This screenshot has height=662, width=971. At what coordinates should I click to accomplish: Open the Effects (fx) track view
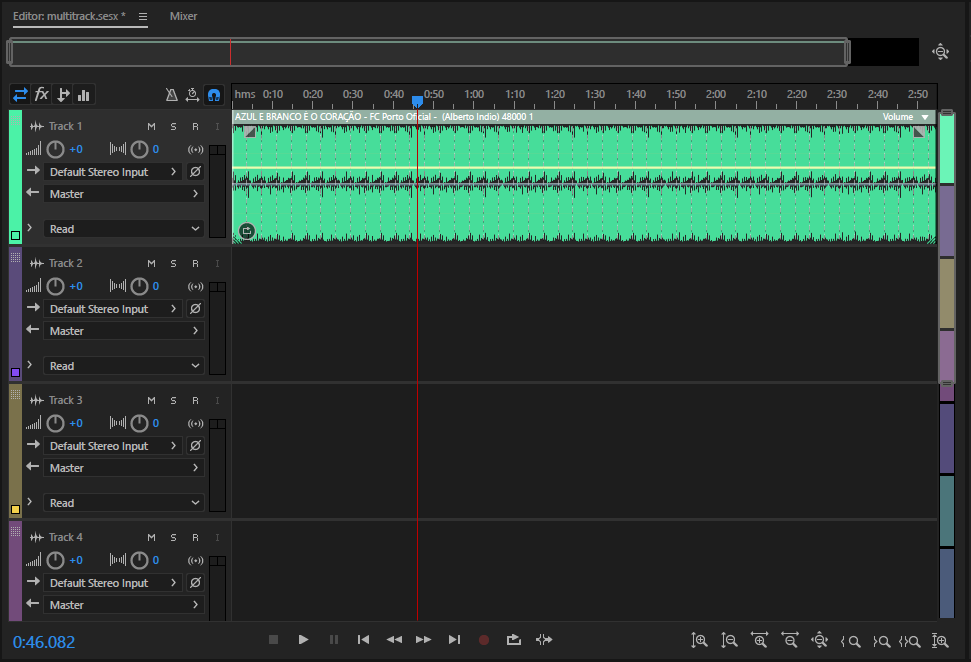42,95
